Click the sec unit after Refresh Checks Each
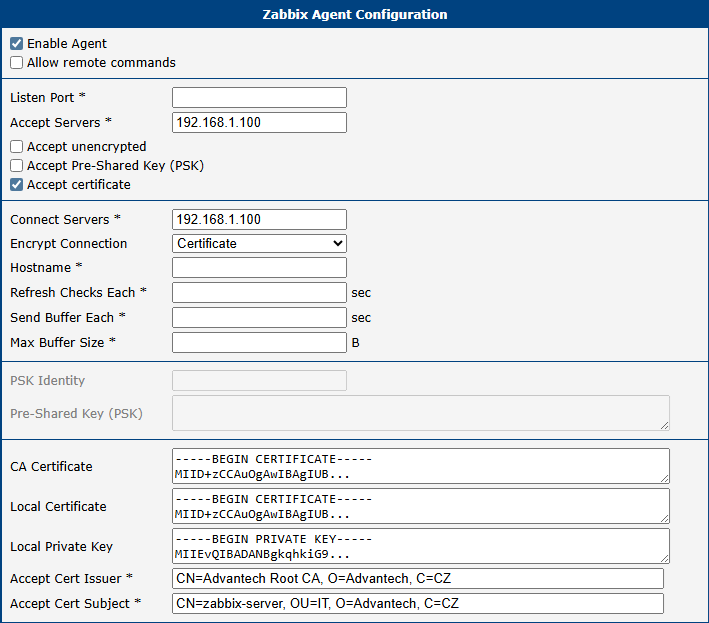The image size is (709, 623). point(361,293)
